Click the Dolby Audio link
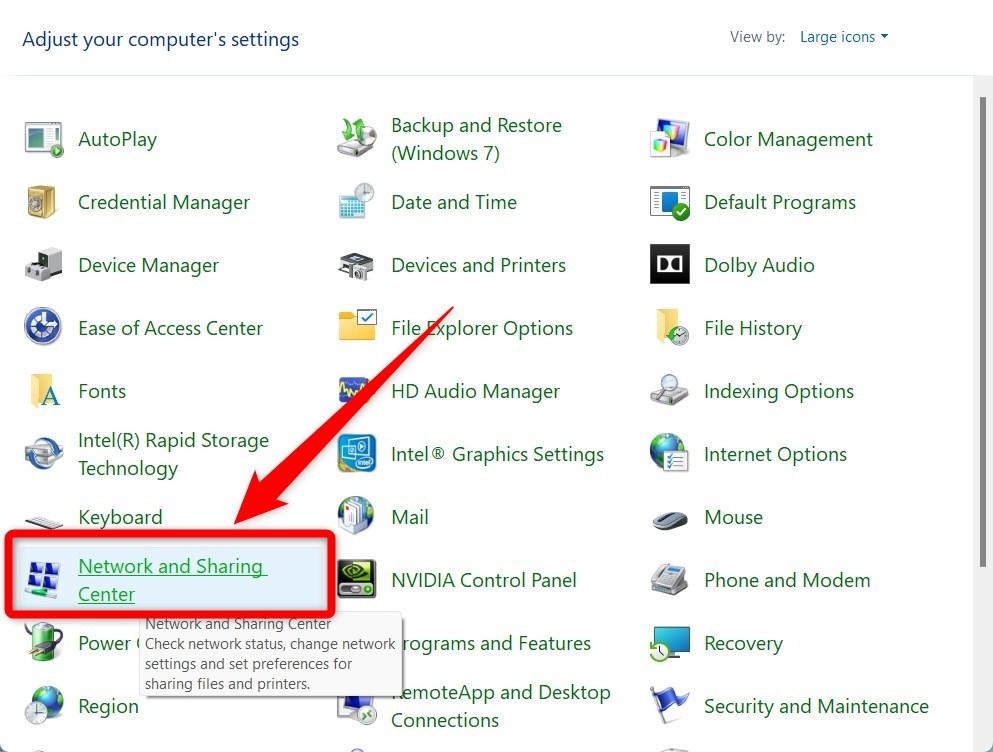The image size is (993, 752). pyautogui.click(x=759, y=265)
